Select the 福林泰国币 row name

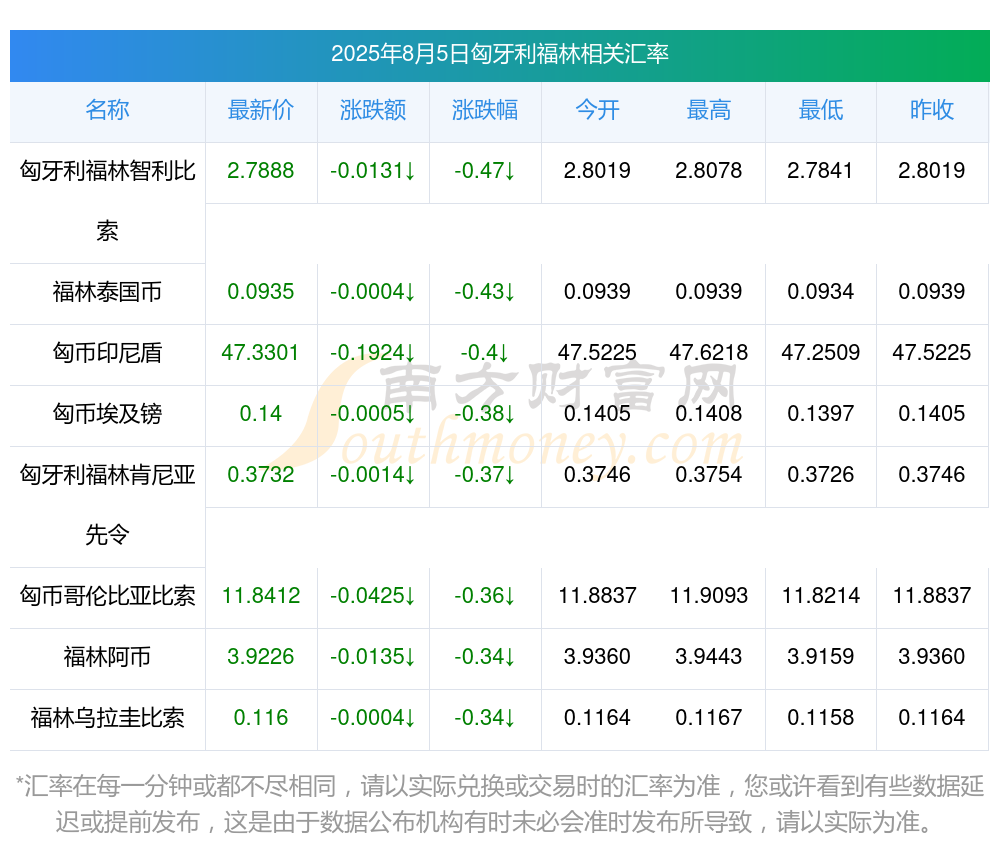coord(107,292)
